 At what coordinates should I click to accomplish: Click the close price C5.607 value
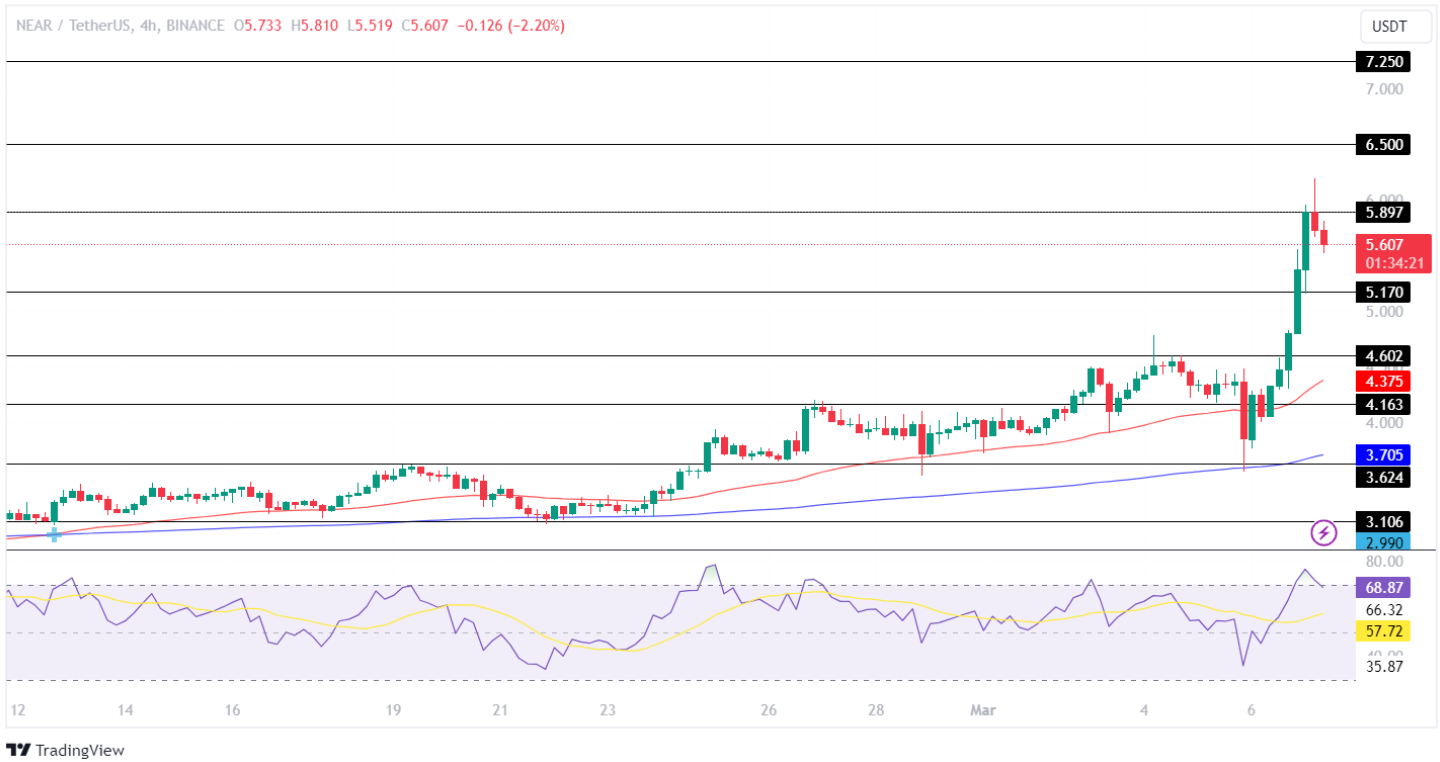[x=426, y=26]
